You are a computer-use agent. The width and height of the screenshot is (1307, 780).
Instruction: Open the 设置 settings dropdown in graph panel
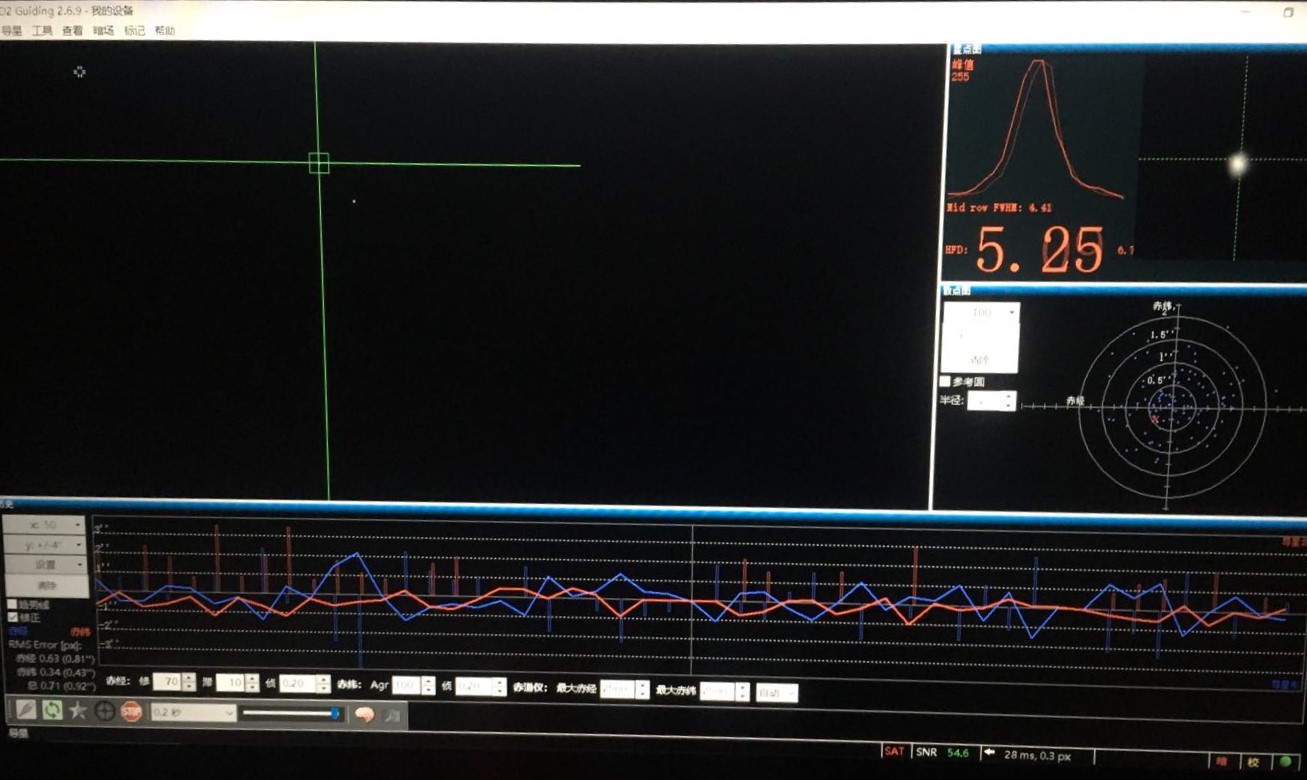[x=45, y=565]
